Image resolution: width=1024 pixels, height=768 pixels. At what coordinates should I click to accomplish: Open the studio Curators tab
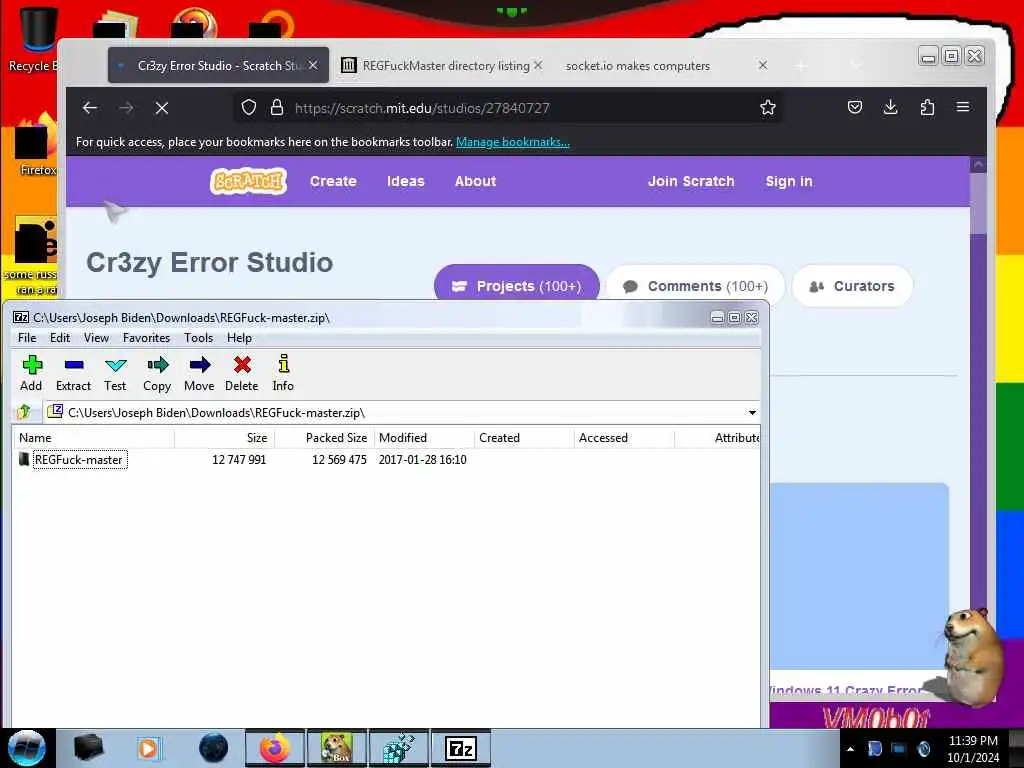(x=852, y=286)
